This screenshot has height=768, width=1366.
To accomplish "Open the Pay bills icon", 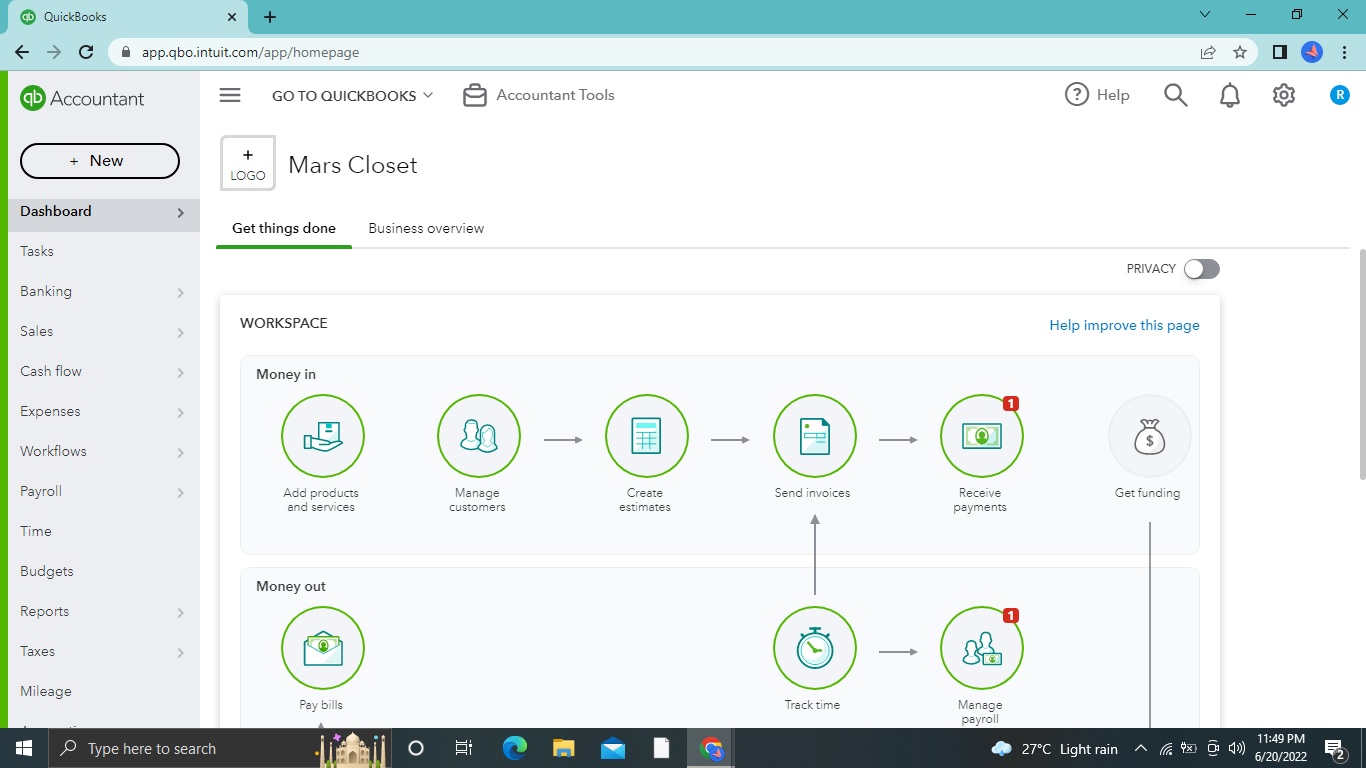I will point(323,648).
